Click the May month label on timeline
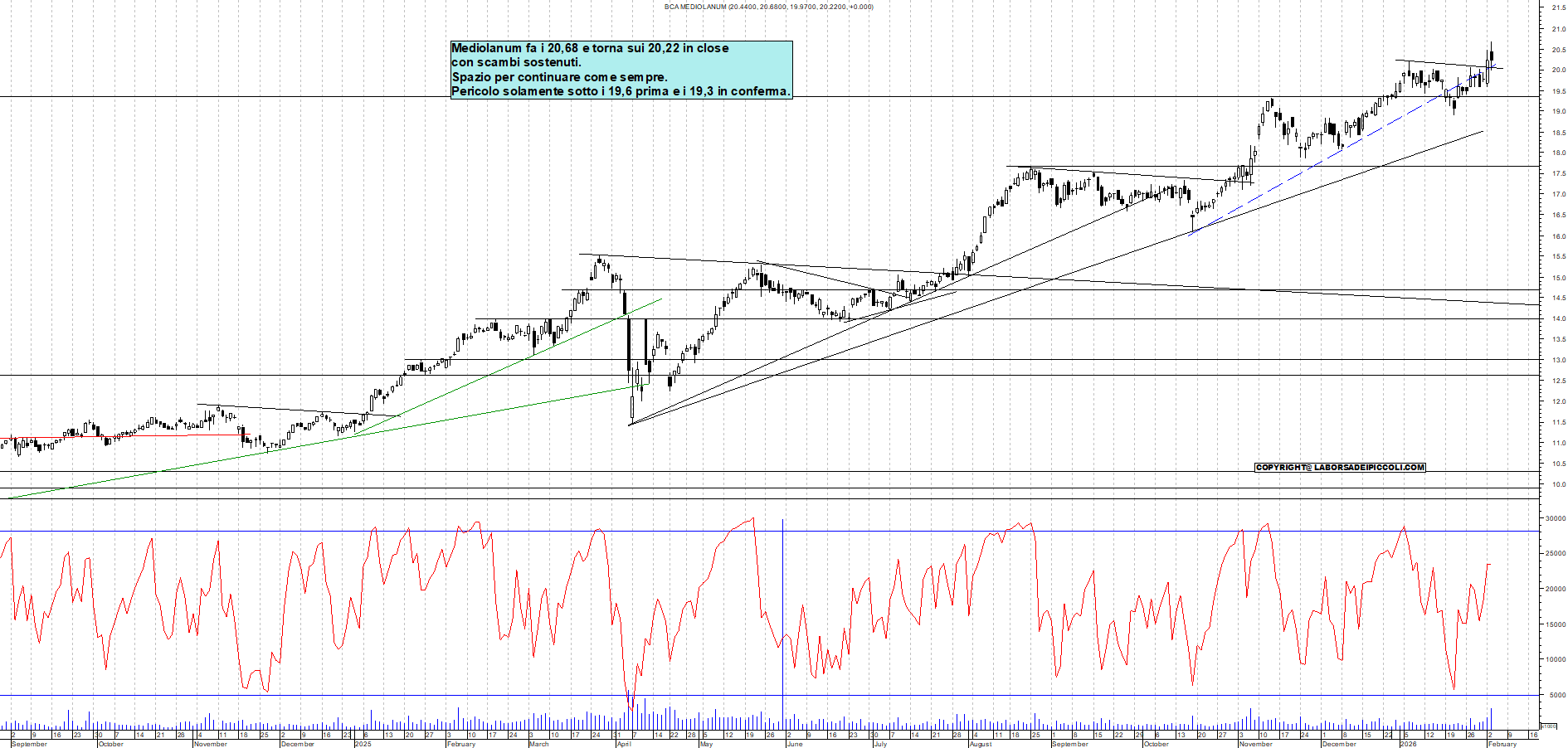 pyautogui.click(x=706, y=744)
